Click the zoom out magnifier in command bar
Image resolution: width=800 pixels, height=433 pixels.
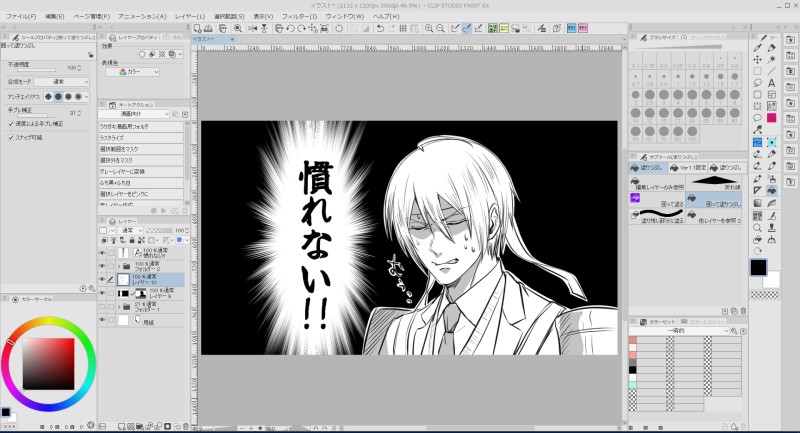pos(440,29)
